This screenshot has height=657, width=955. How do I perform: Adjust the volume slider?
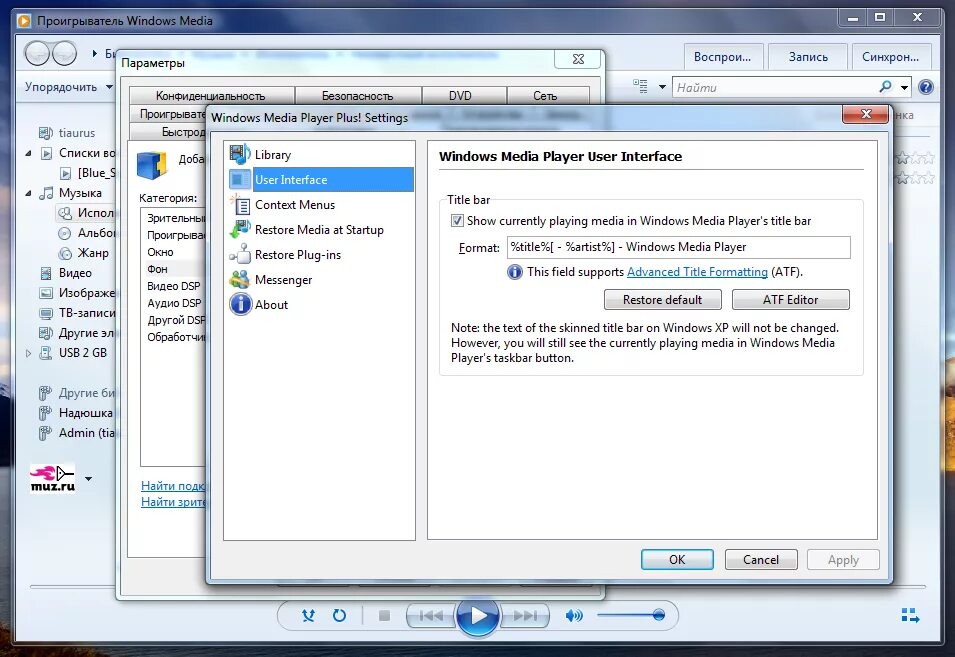pos(630,616)
